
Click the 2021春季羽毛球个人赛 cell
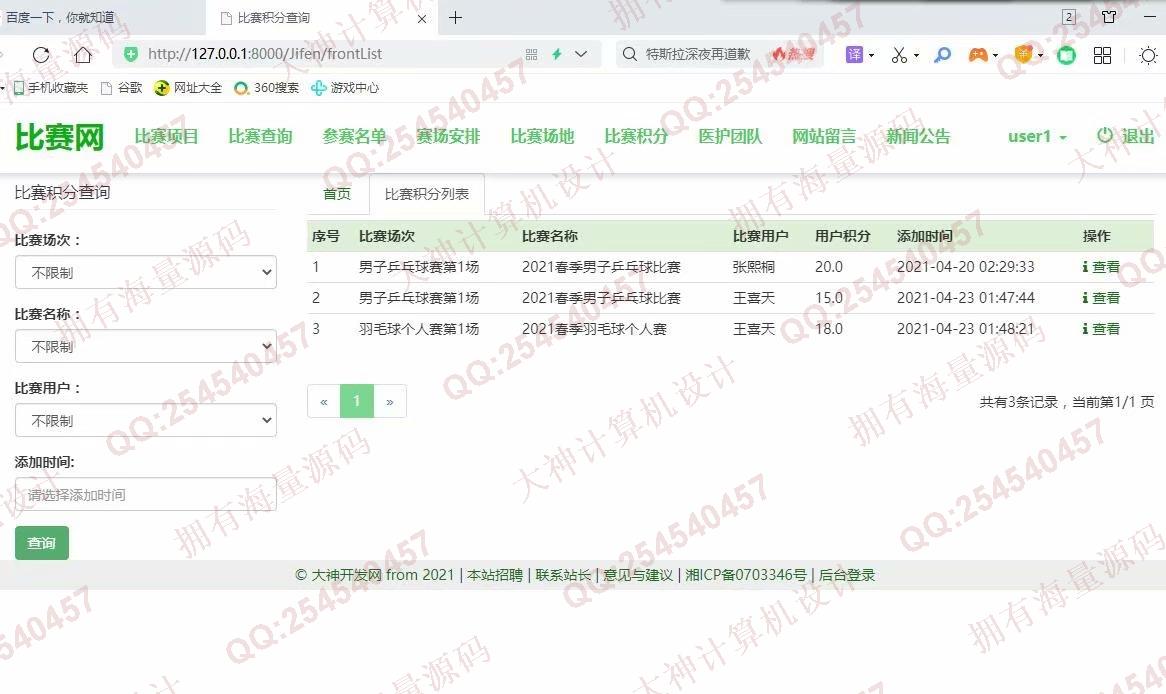594,329
